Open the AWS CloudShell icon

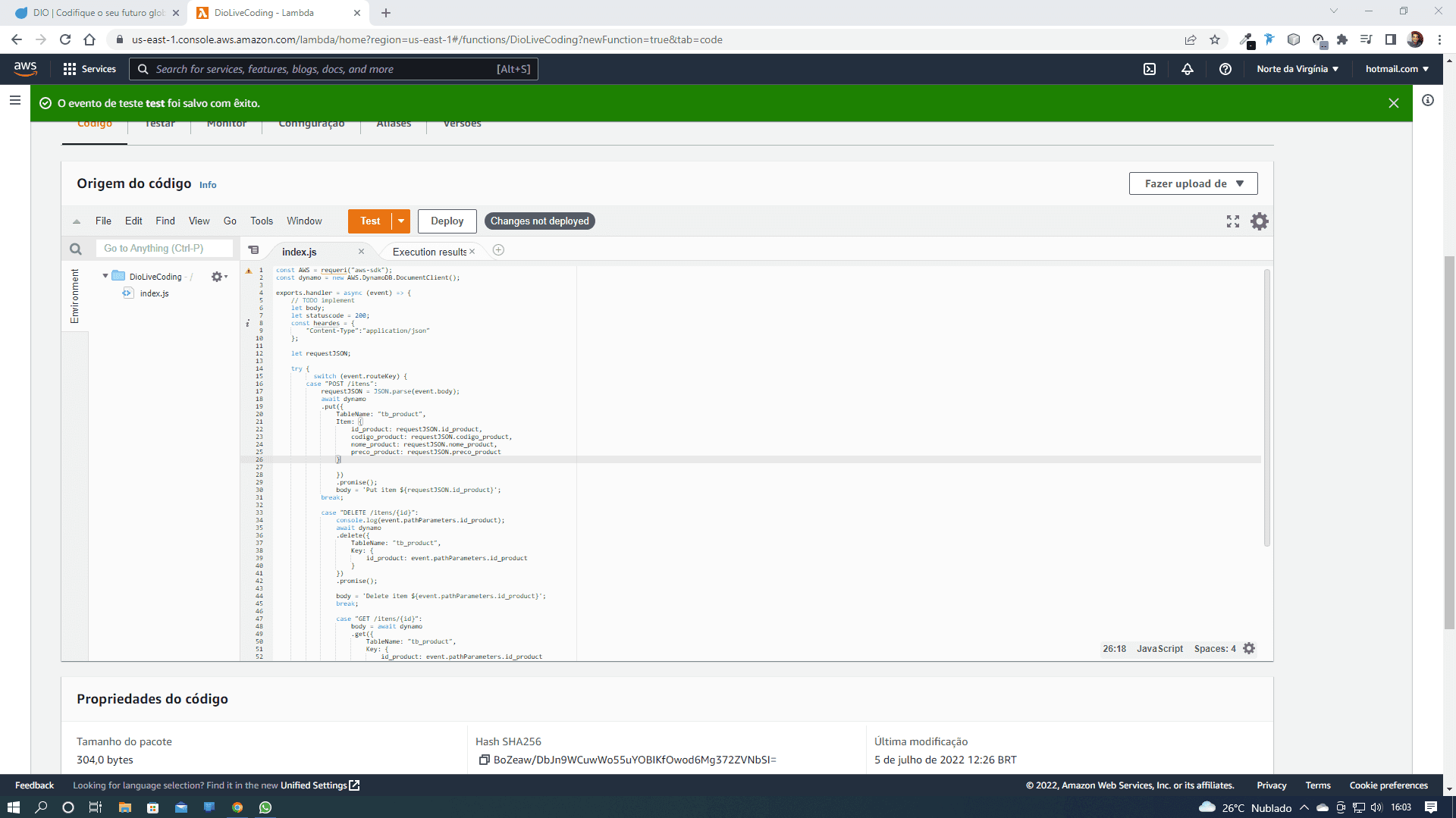(x=1150, y=69)
